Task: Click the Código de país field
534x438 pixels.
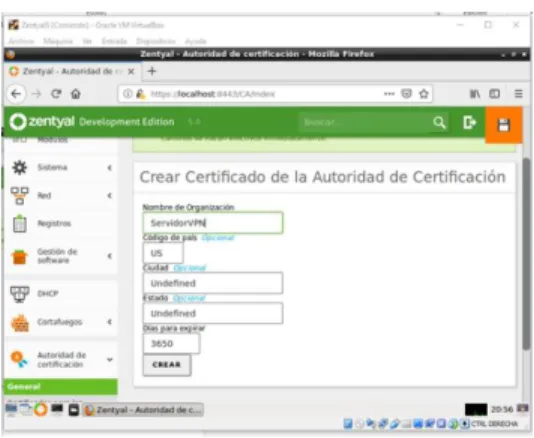Action: click(163, 253)
